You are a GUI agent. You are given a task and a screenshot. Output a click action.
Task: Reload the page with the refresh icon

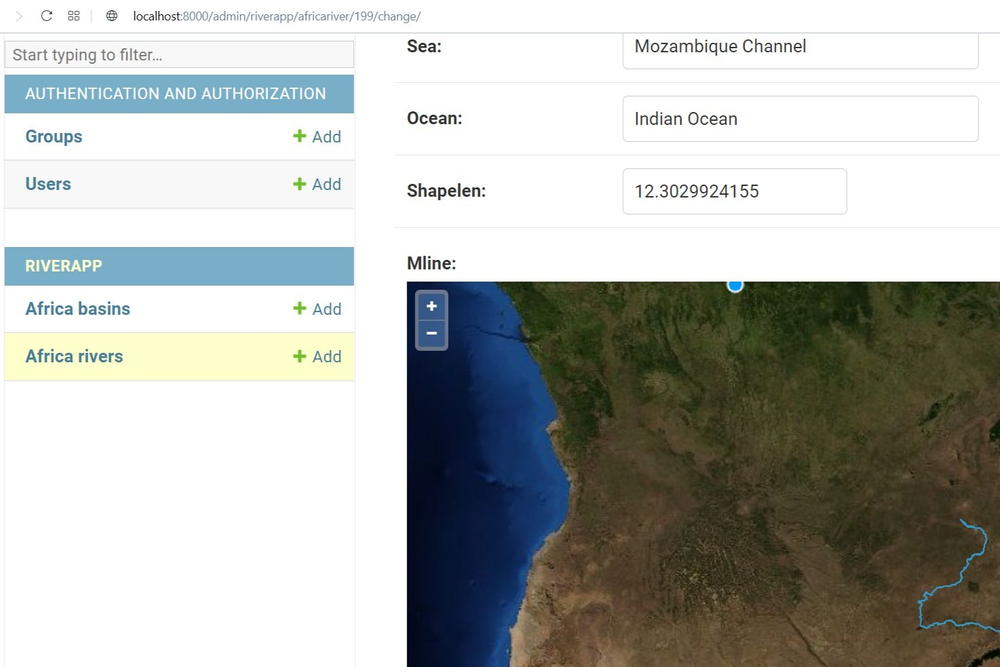tap(47, 16)
